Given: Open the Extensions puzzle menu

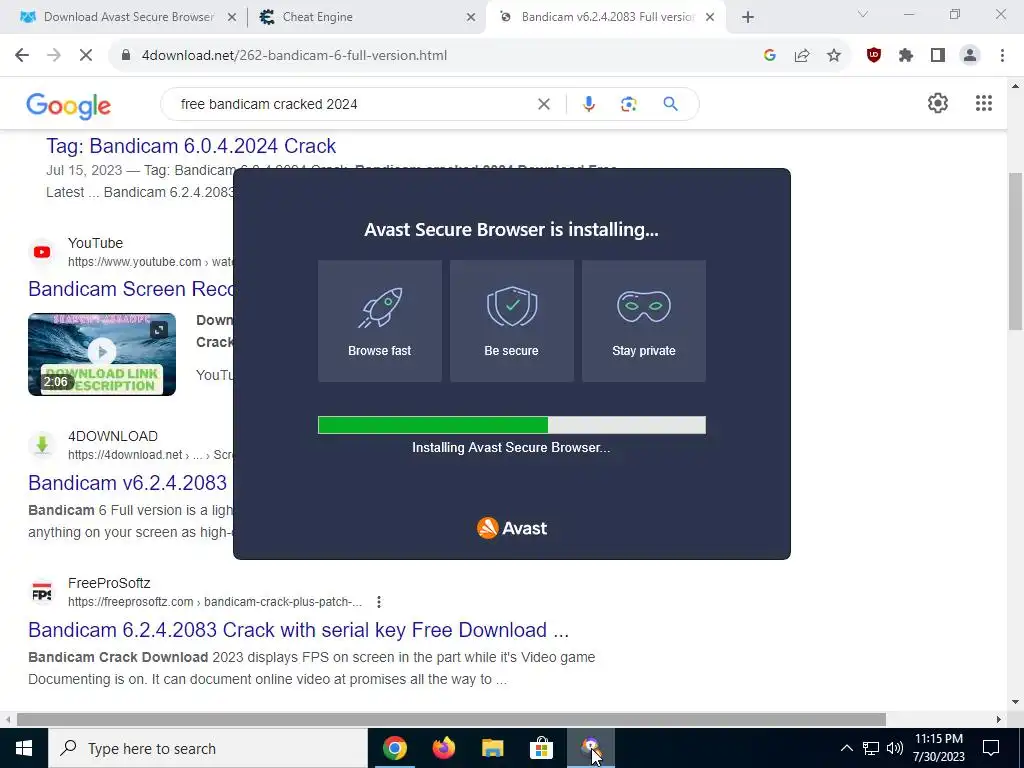Looking at the screenshot, I should point(906,56).
